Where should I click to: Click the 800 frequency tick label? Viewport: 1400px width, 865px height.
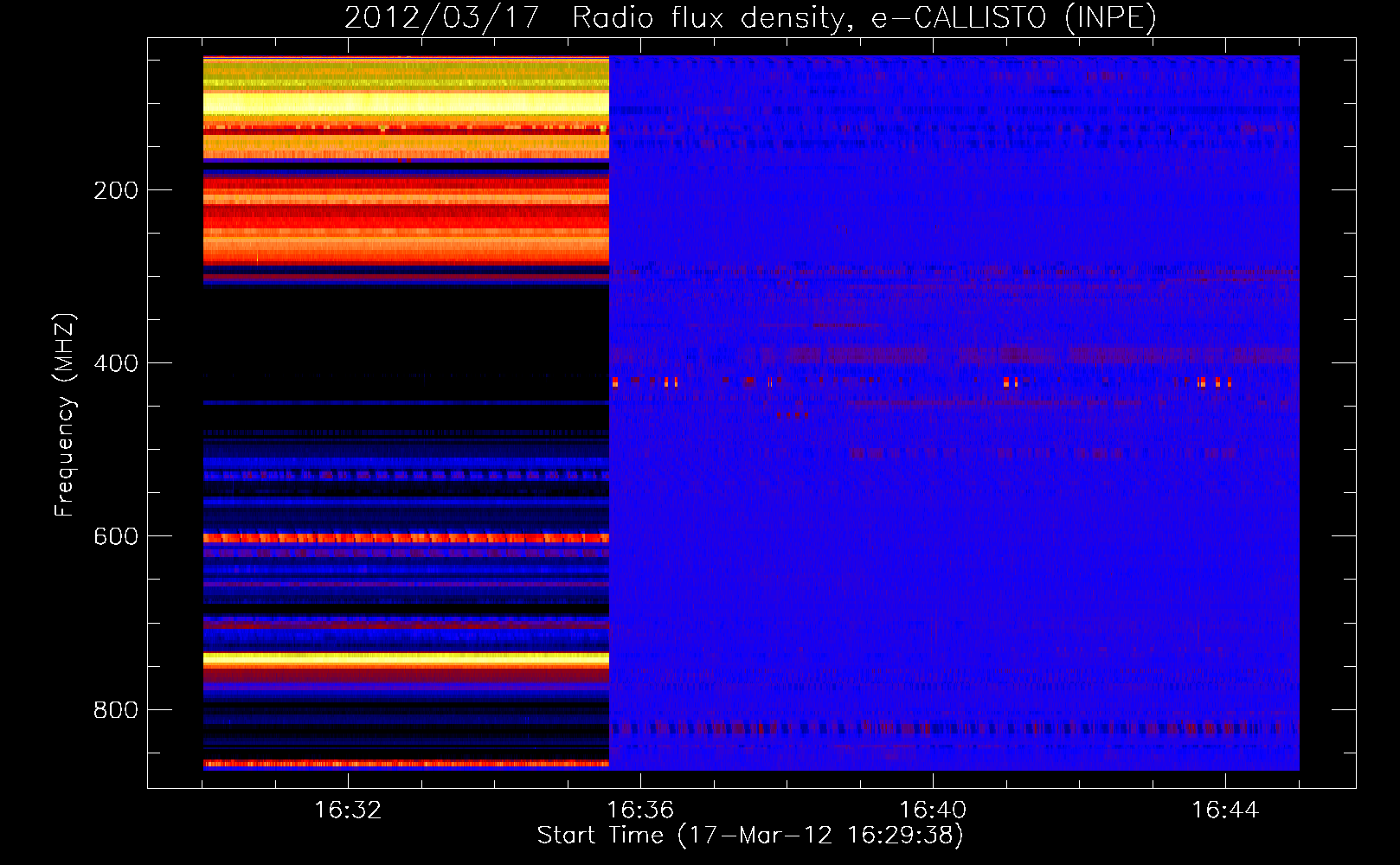point(116,710)
